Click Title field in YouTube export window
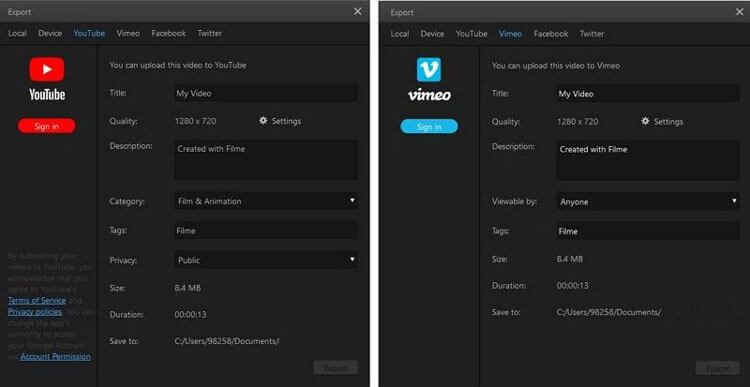 [266, 93]
